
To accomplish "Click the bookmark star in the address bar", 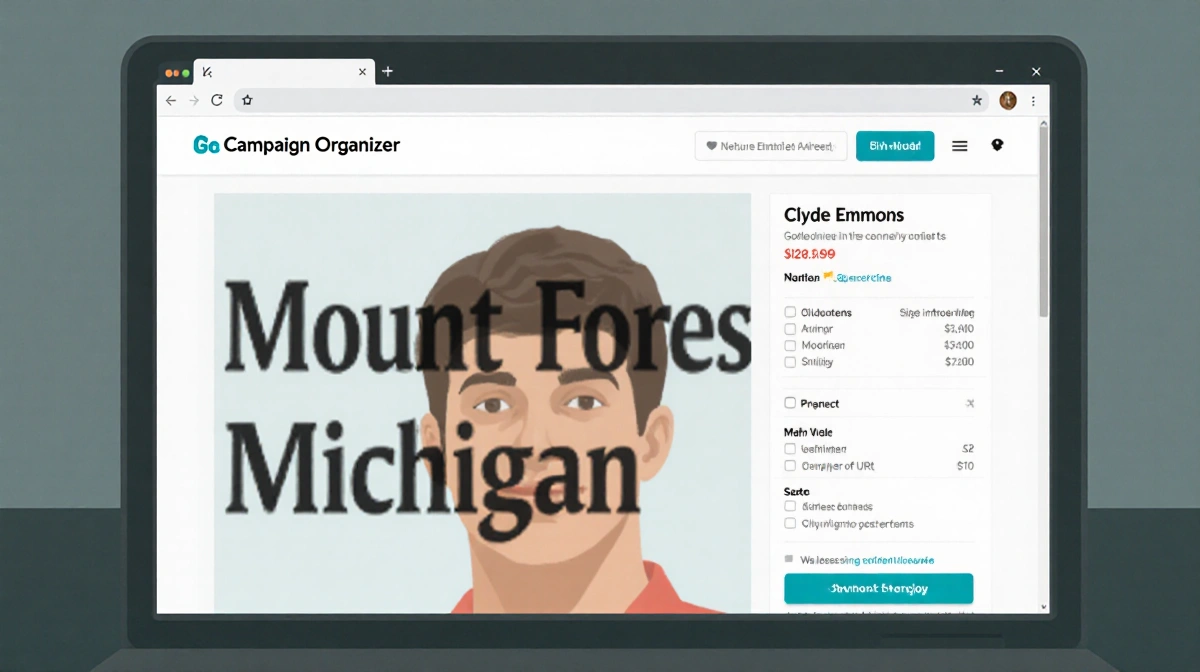I will (x=977, y=101).
